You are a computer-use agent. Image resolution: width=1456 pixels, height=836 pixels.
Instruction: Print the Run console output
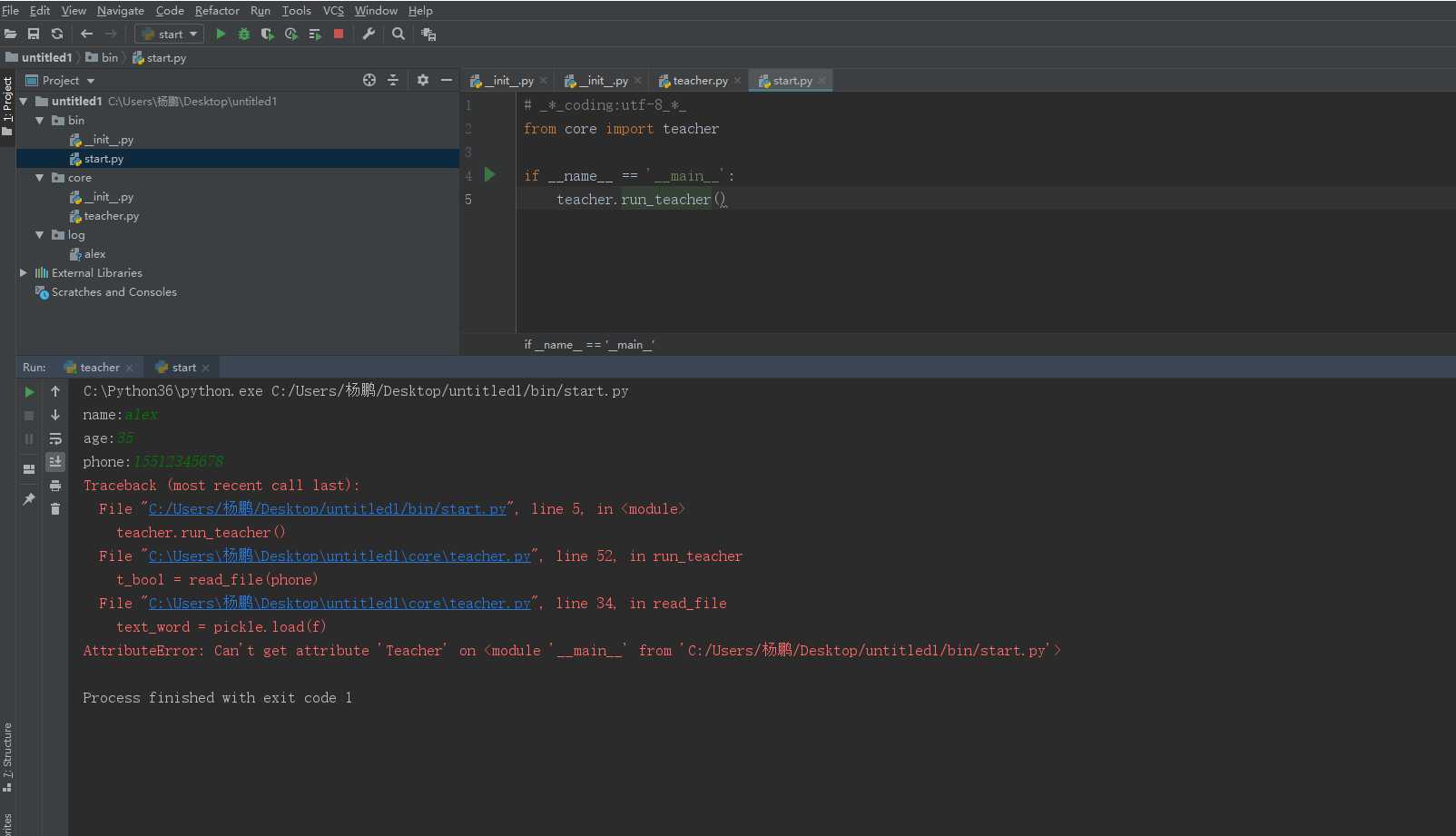55,486
